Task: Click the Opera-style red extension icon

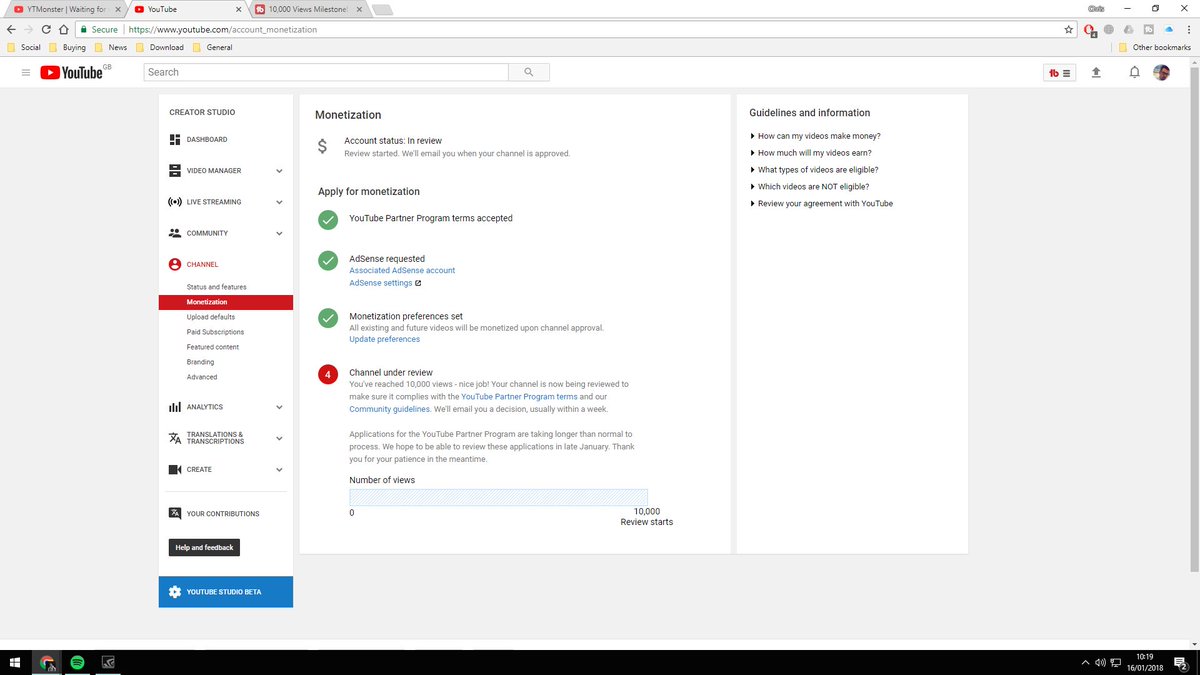Action: [1090, 30]
